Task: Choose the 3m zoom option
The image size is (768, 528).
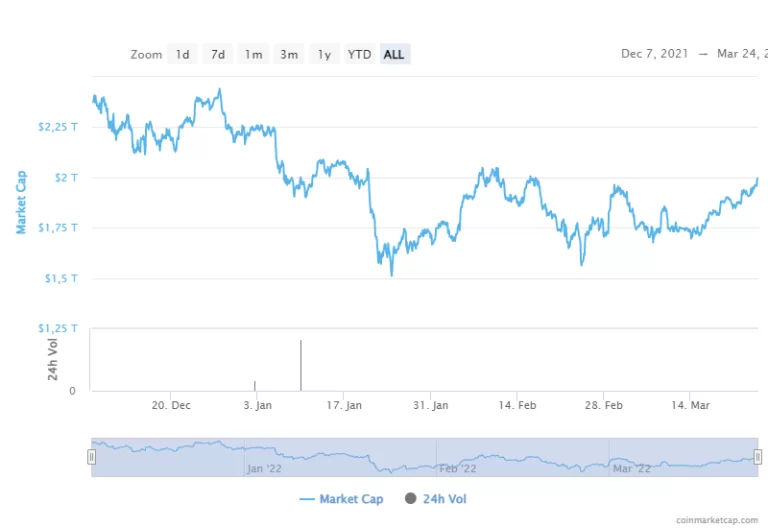Action: pos(289,54)
